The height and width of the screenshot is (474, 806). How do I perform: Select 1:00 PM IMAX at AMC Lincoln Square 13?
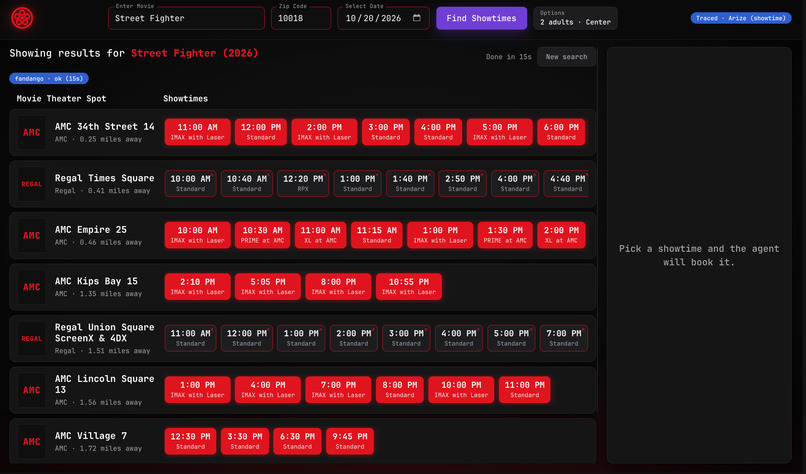tap(197, 390)
